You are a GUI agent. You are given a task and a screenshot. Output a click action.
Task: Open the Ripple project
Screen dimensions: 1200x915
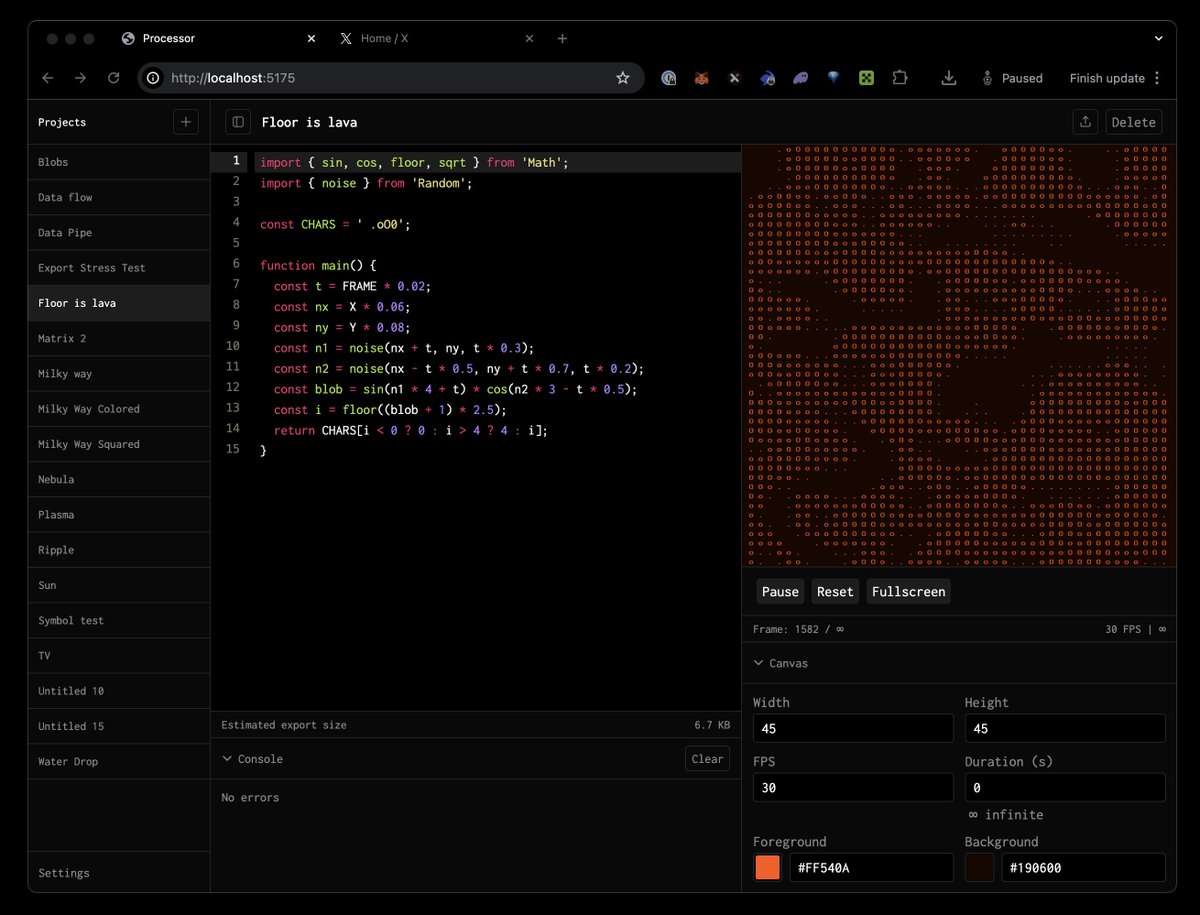(119, 550)
